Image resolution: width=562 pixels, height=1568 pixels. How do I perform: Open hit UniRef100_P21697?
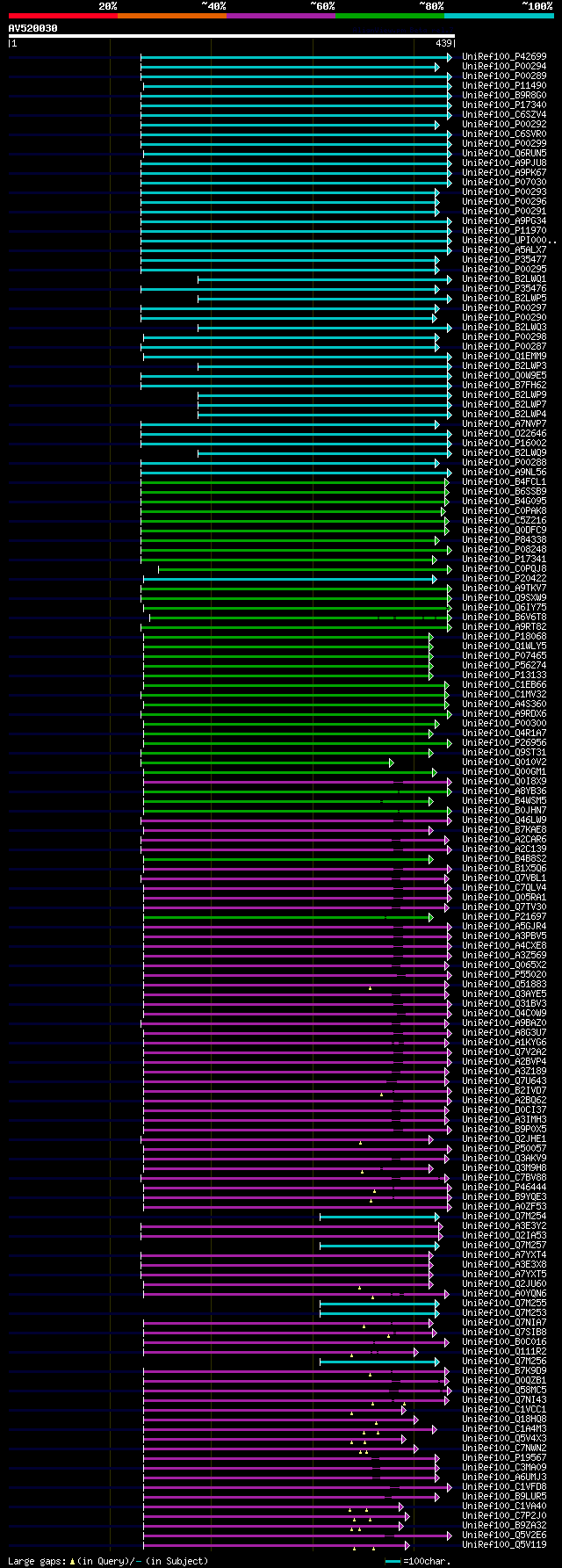click(504, 917)
